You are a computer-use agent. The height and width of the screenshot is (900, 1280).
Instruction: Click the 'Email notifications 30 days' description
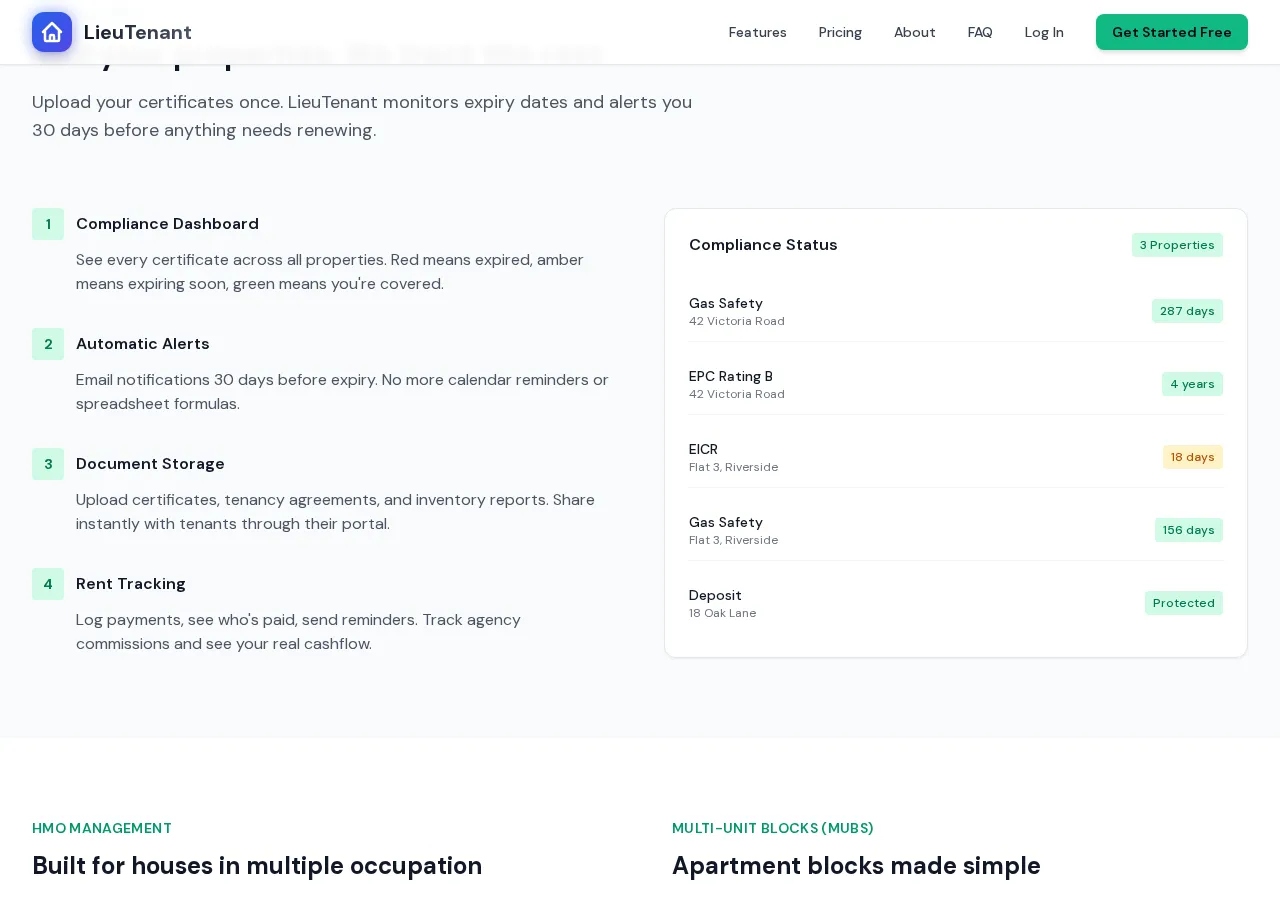pos(342,392)
